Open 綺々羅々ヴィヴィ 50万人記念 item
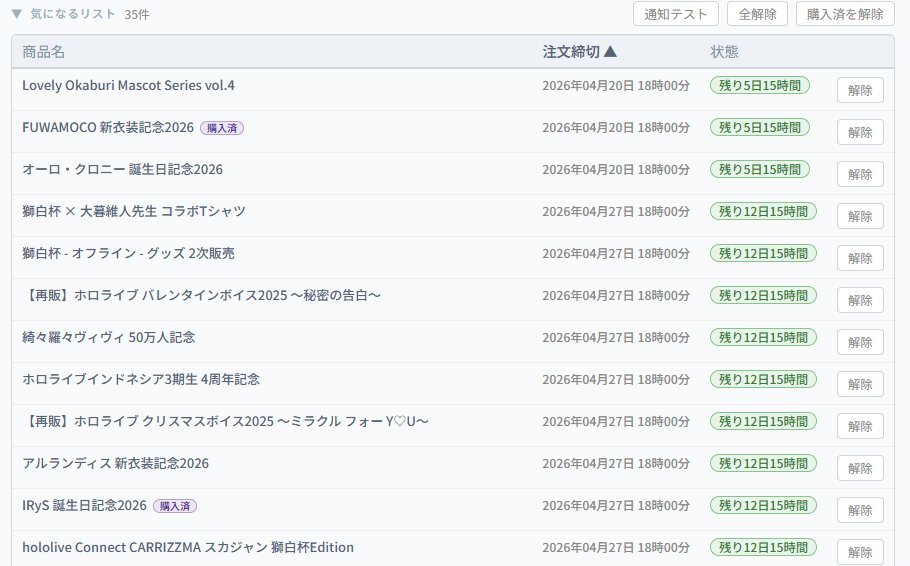 click(x=109, y=337)
